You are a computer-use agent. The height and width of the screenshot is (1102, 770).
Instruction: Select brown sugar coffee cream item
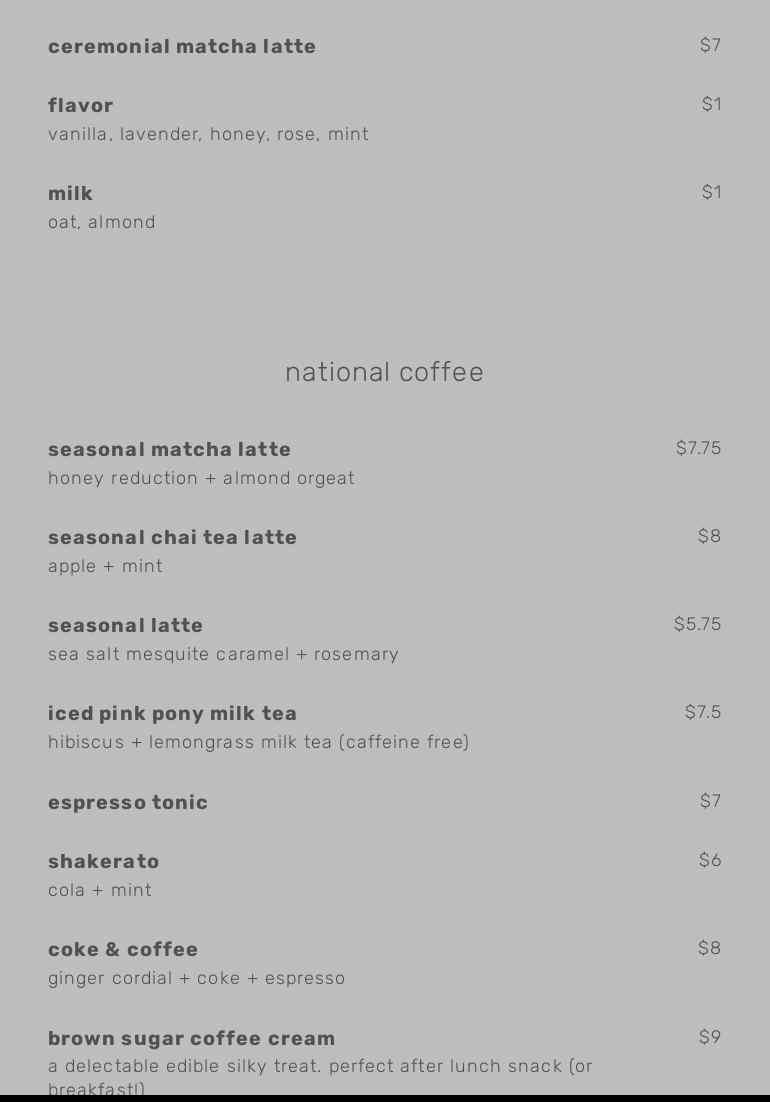point(191,1038)
